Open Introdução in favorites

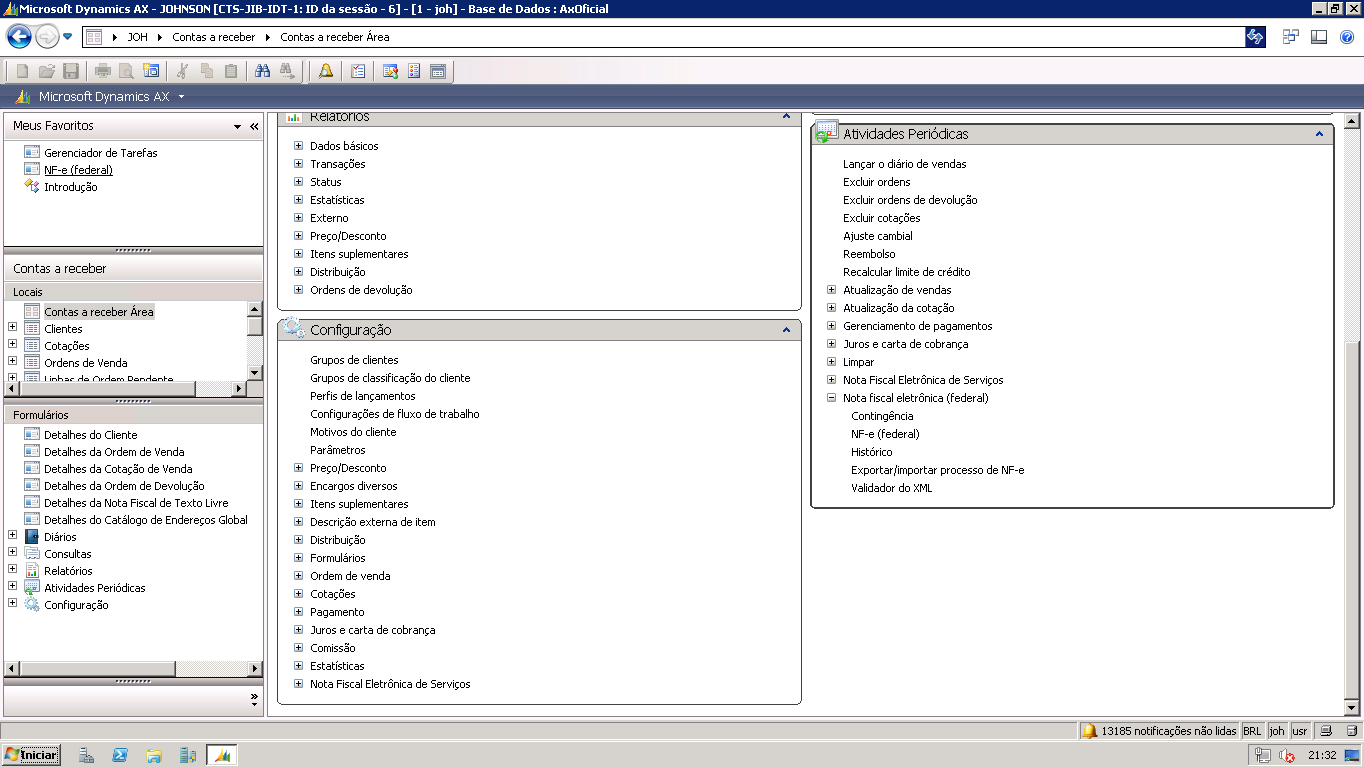[x=70, y=187]
